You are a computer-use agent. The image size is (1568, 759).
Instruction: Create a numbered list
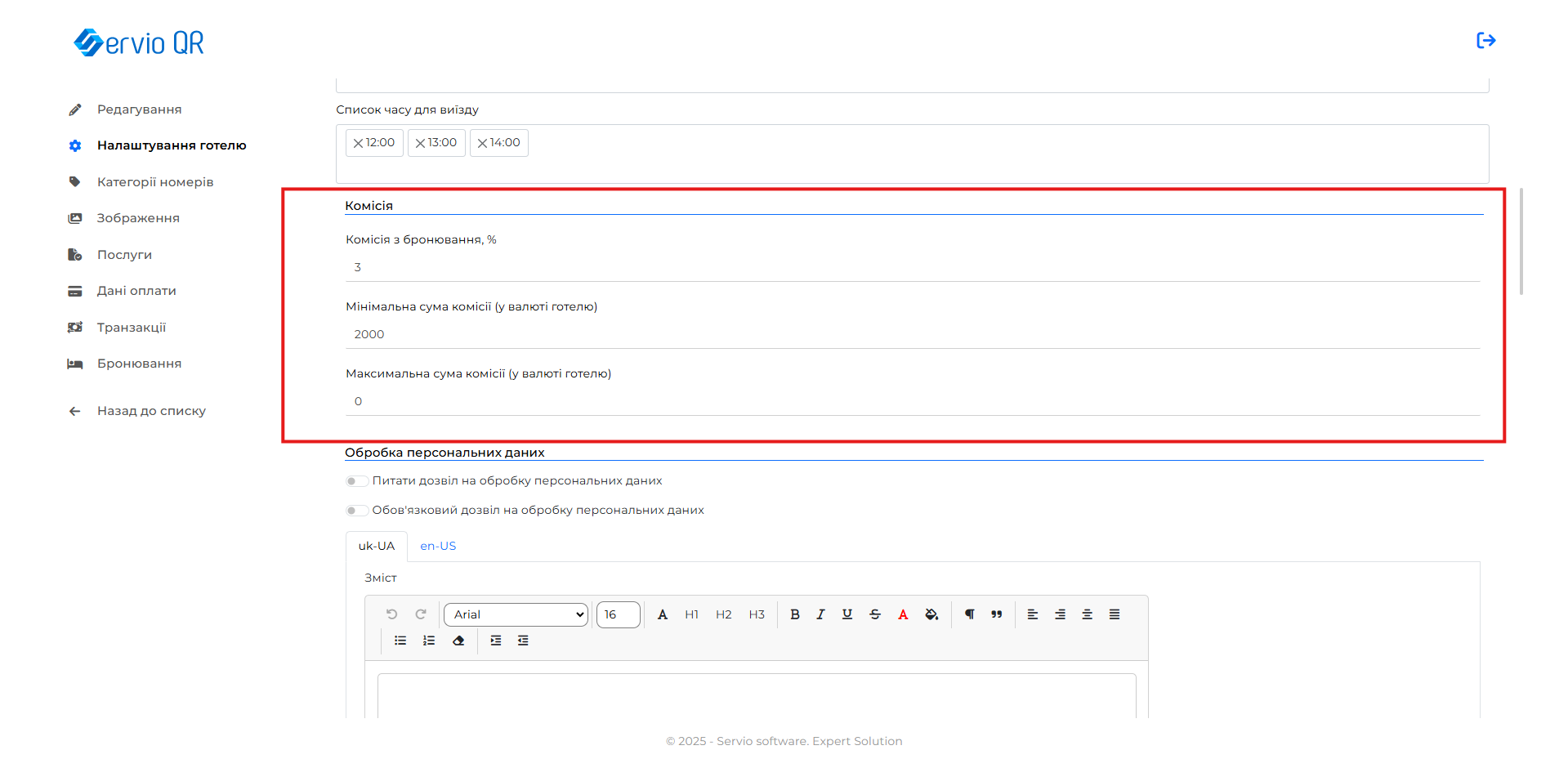pyautogui.click(x=429, y=641)
